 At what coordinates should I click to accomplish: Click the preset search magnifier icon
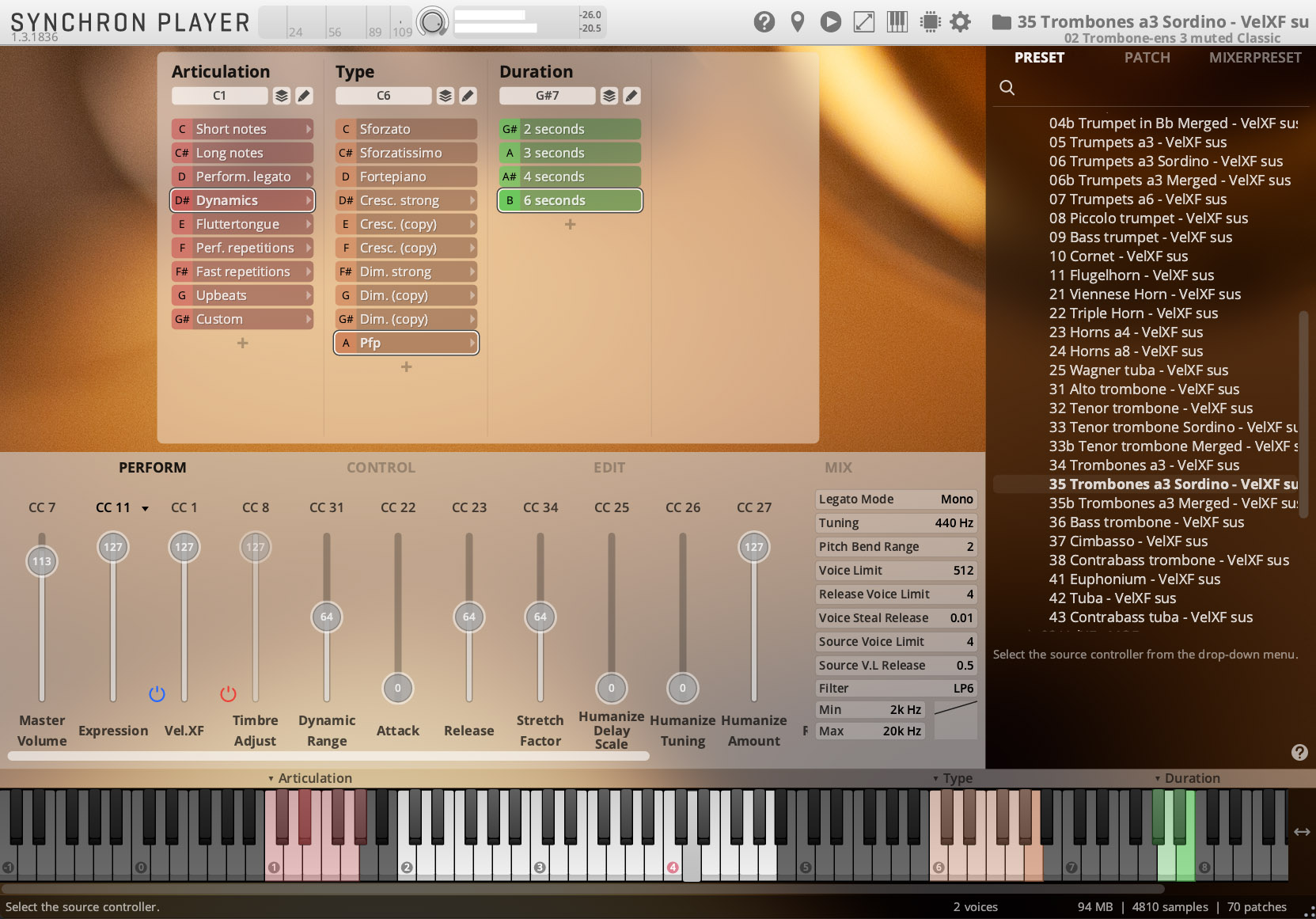coord(1007,87)
